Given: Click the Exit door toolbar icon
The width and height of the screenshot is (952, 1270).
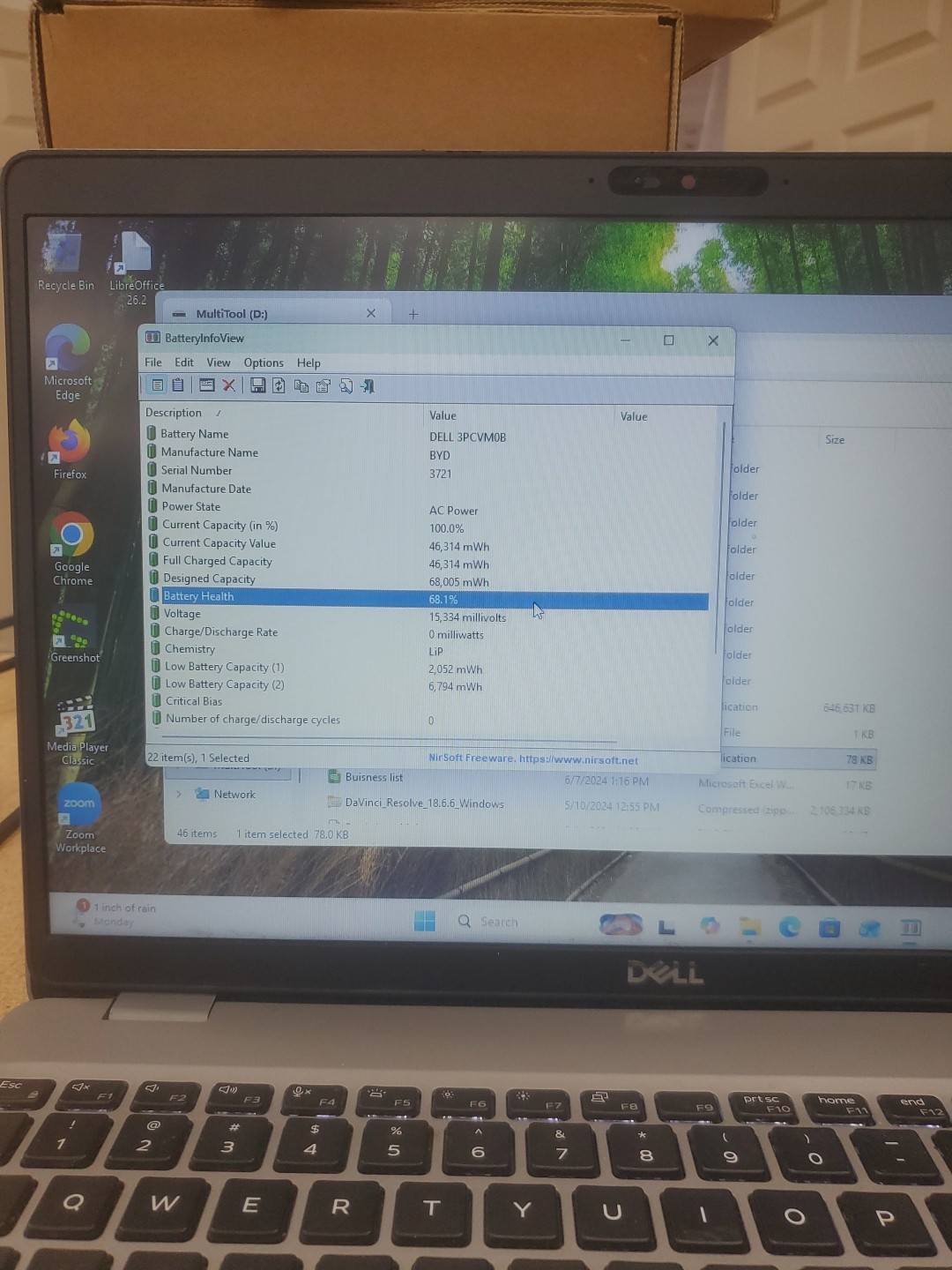Looking at the screenshot, I should pyautogui.click(x=368, y=385).
